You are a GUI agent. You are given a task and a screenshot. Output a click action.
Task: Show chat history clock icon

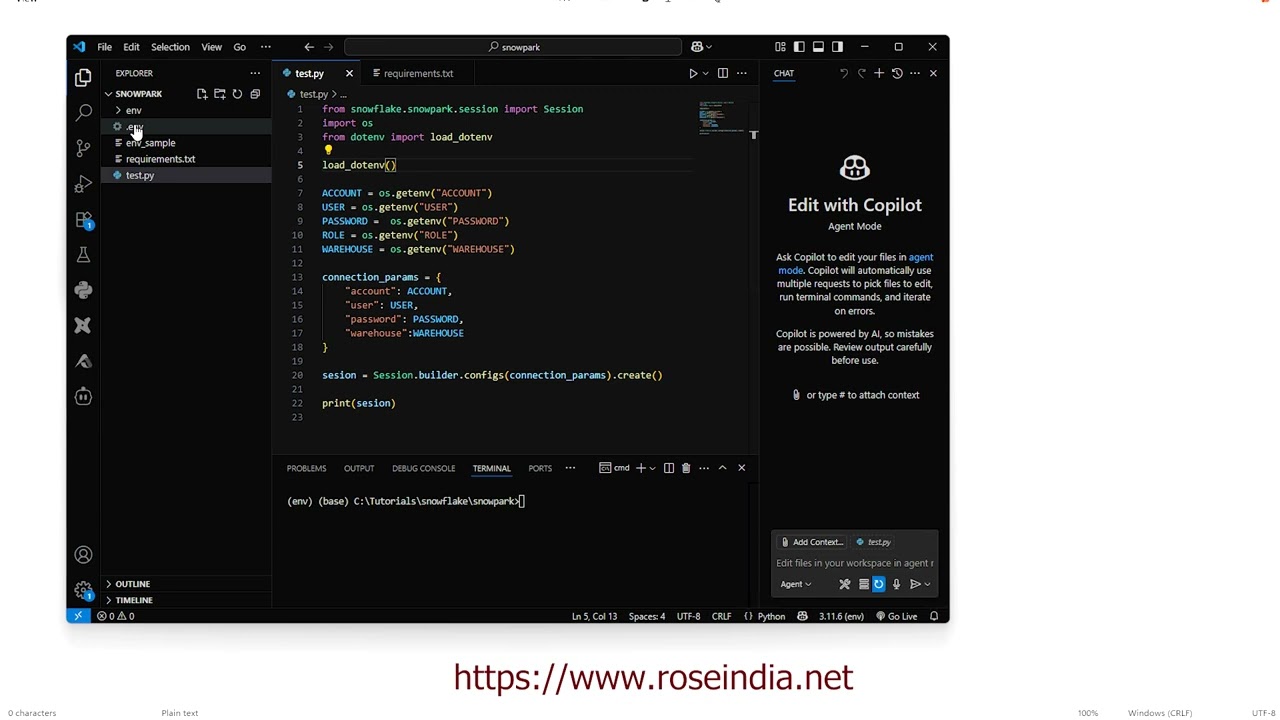pos(897,73)
